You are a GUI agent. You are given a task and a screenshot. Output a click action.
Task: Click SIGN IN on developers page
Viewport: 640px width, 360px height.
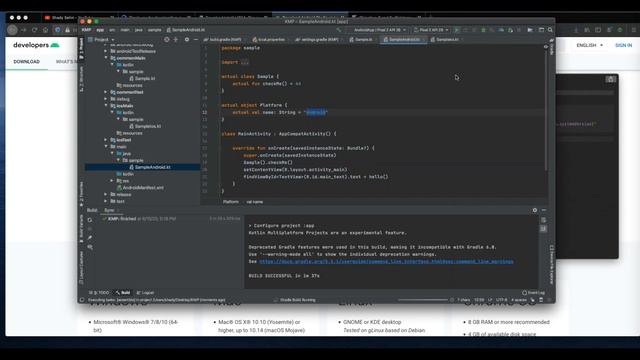point(623,45)
